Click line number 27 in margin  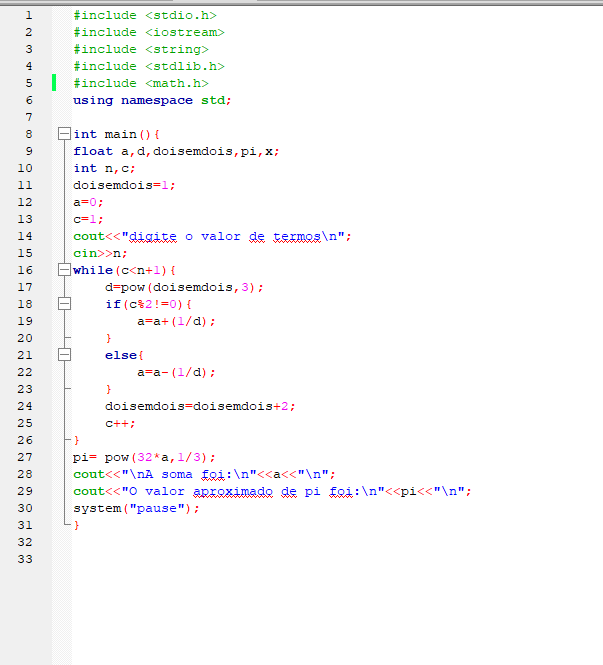click(25, 457)
